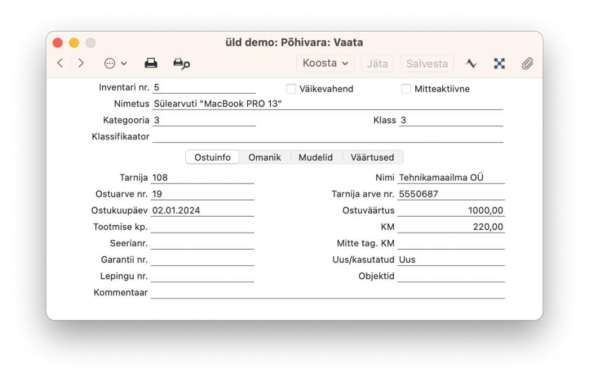This screenshot has width=589, height=381.
Task: Click the empty Objektid field
Action: 451,276
